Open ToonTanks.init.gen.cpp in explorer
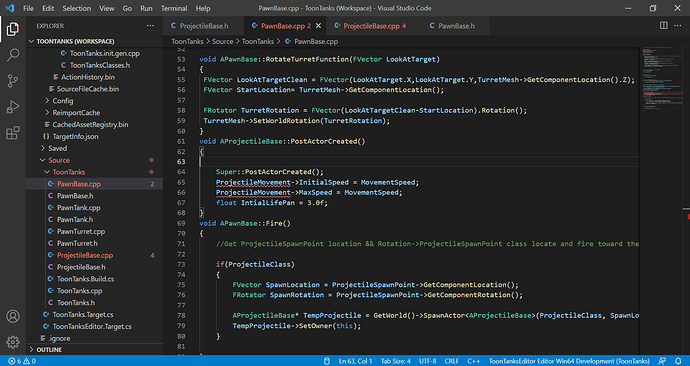 point(105,53)
